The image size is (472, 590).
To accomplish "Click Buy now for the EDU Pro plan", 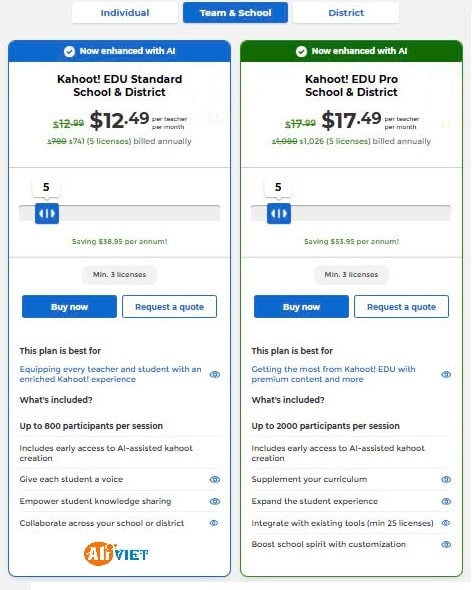I will click(301, 307).
